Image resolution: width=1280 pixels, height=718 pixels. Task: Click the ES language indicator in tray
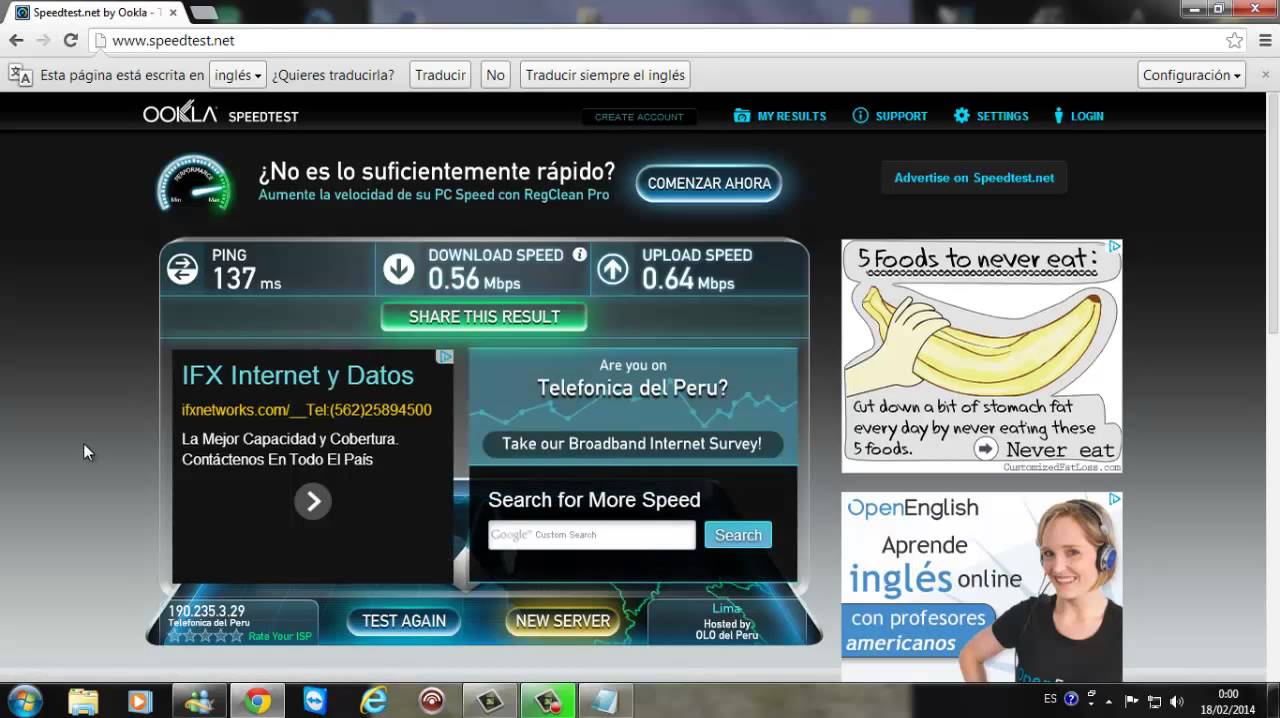click(x=1050, y=699)
